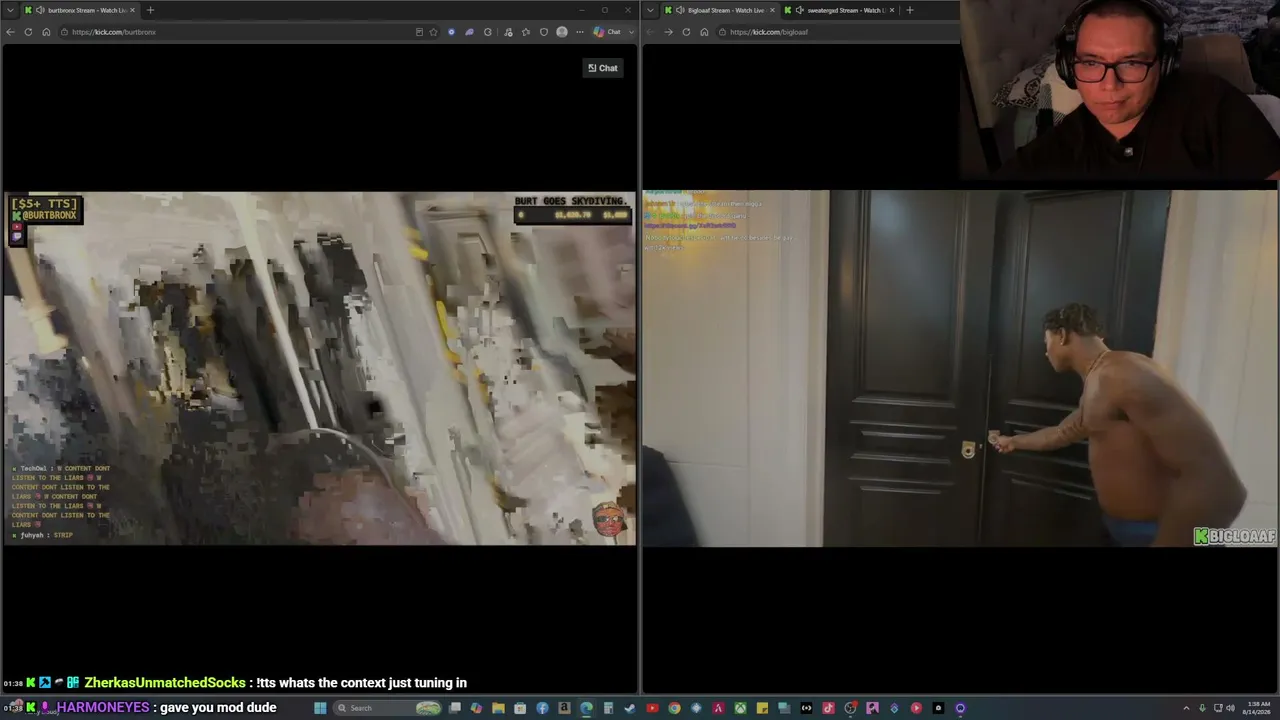The image size is (1280, 720).
Task: Open the volume control in the system tray
Action: point(1230,708)
